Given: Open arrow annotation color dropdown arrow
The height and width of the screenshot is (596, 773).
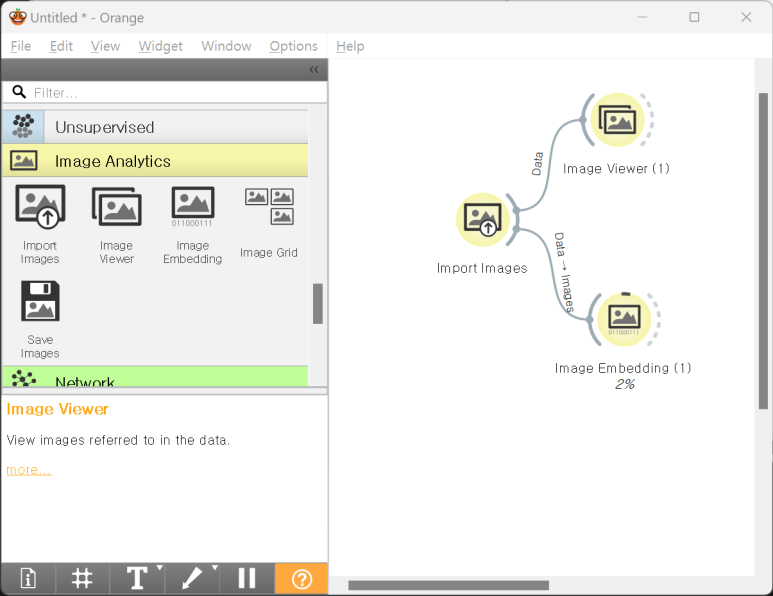Looking at the screenshot, I should tap(214, 568).
